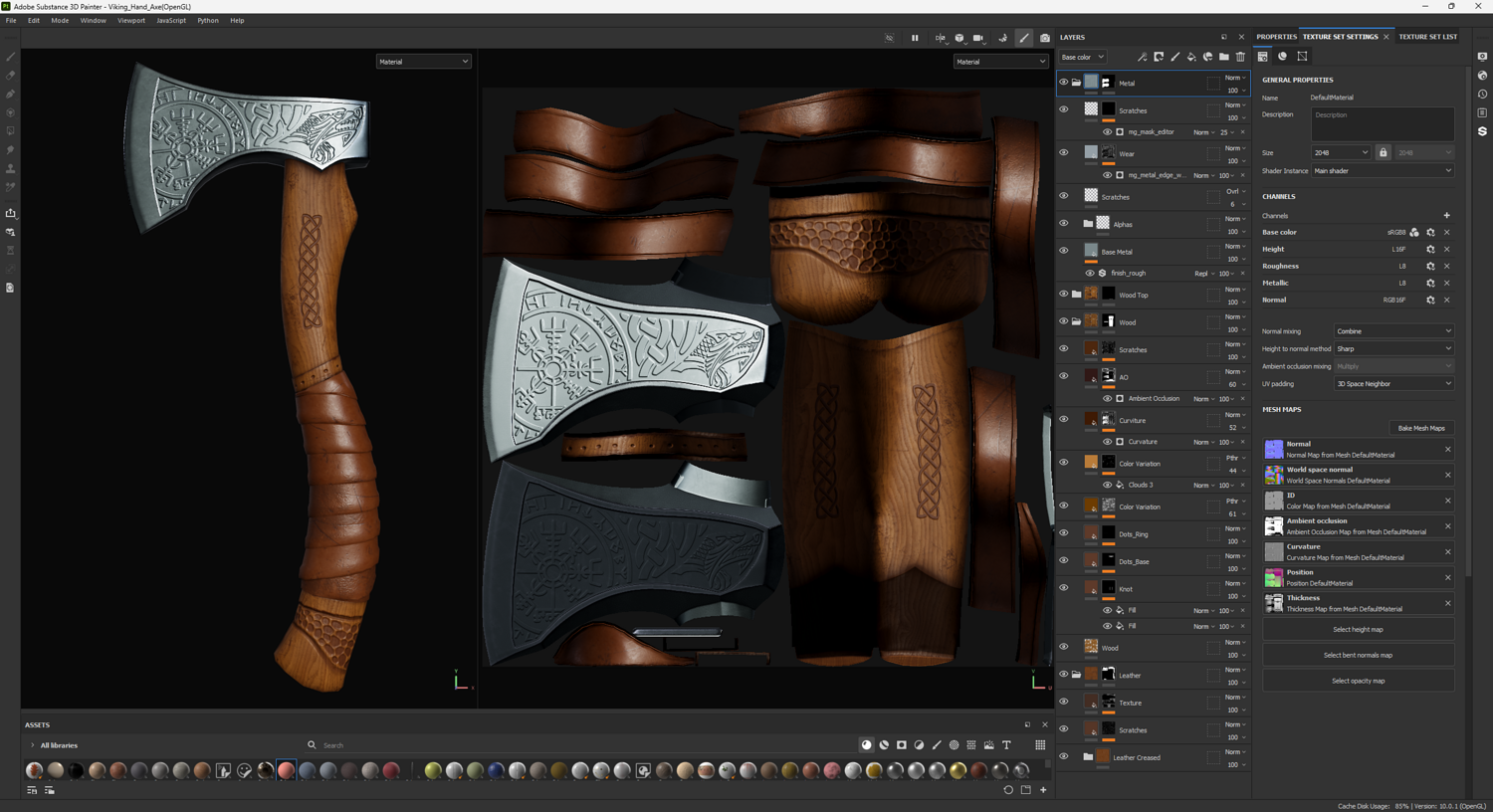Pause the viewport rendering engine

click(915, 38)
